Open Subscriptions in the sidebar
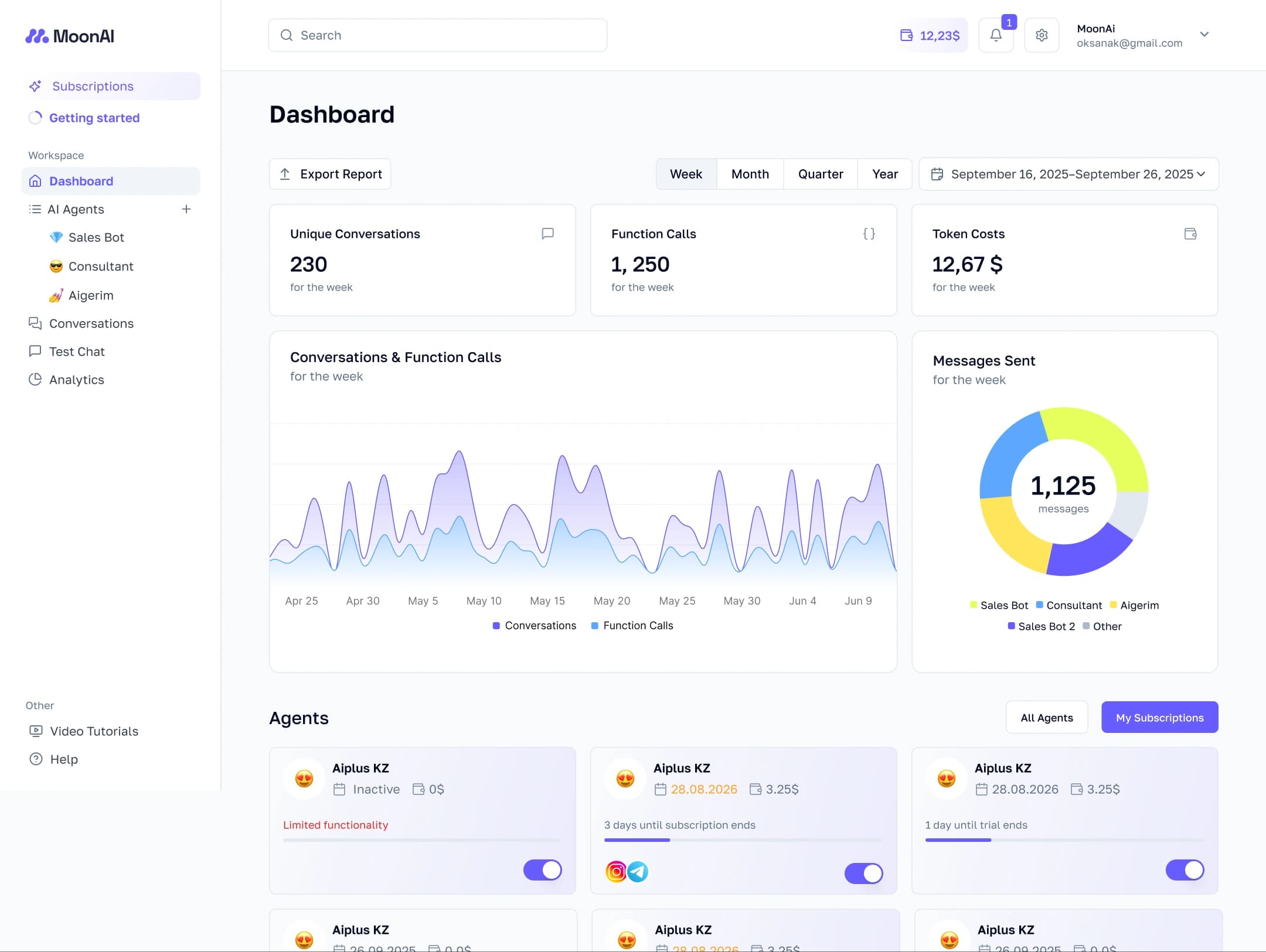 click(111, 86)
